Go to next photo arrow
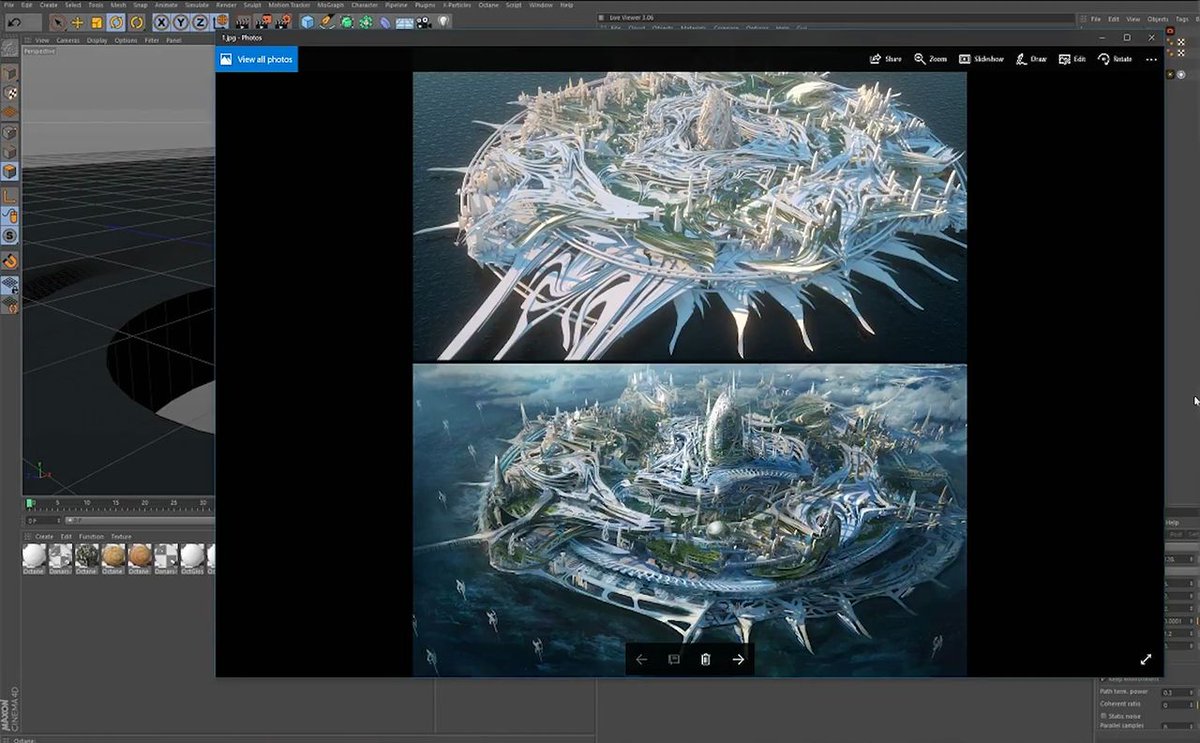1200x743 pixels. click(738, 659)
